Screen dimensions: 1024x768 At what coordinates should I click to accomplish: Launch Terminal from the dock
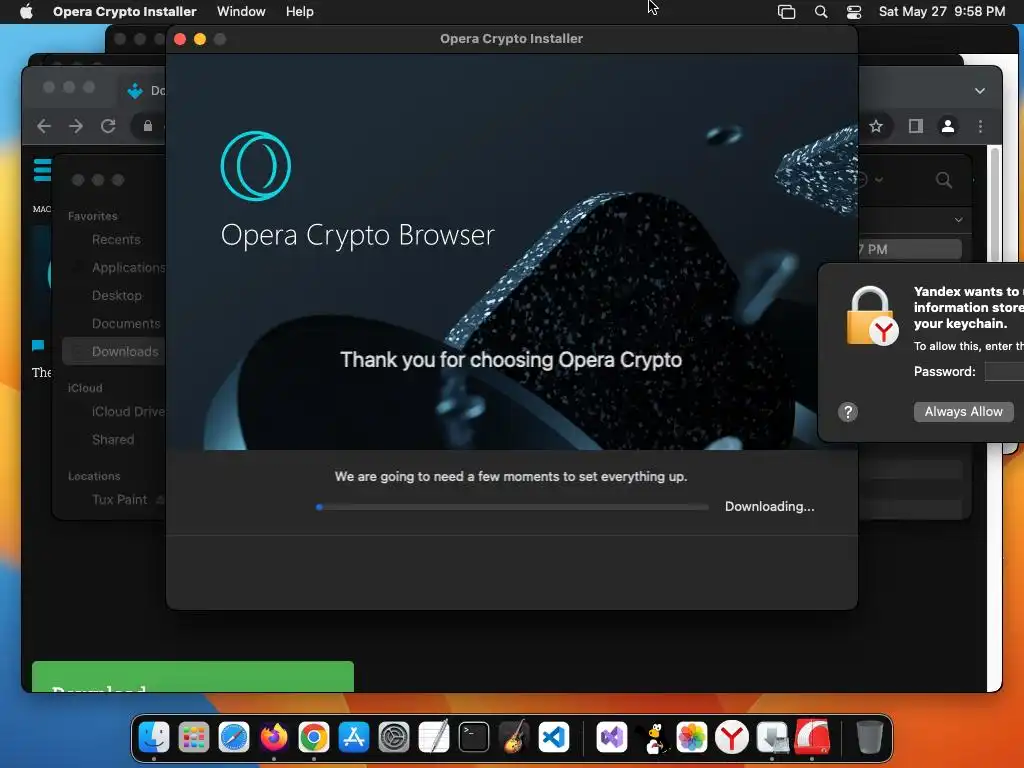473,737
